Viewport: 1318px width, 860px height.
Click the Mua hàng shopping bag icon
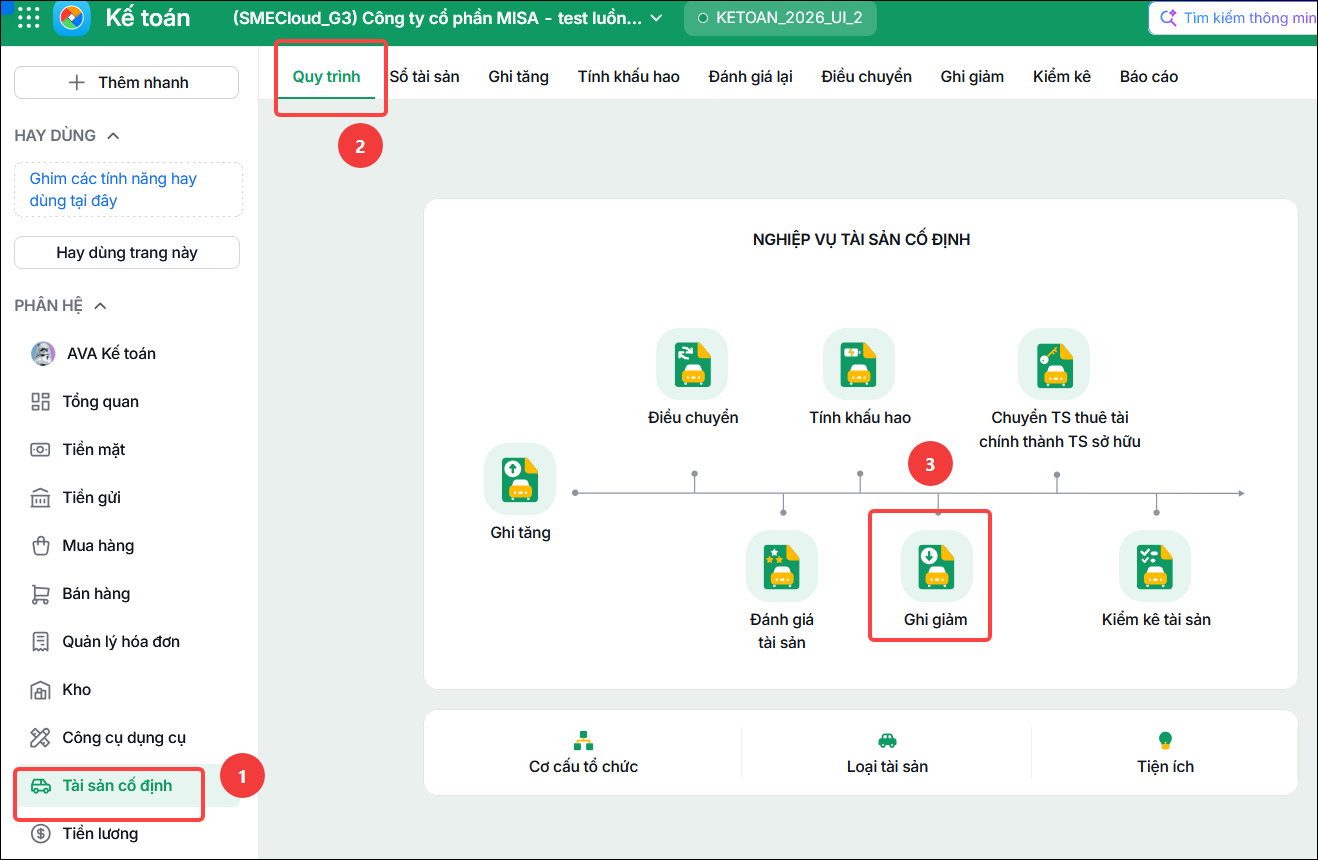(x=41, y=546)
